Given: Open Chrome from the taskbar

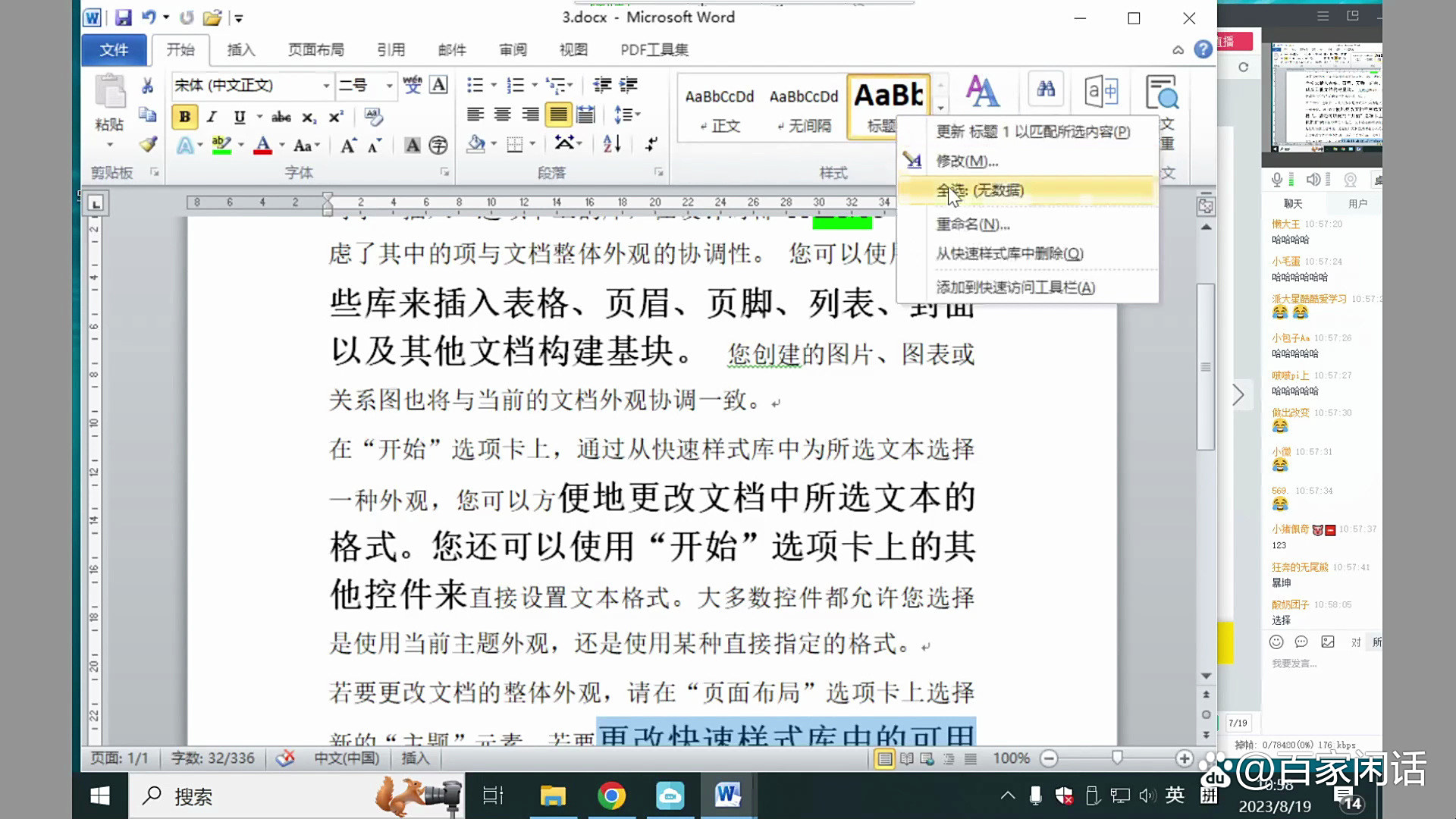Looking at the screenshot, I should tap(611, 796).
